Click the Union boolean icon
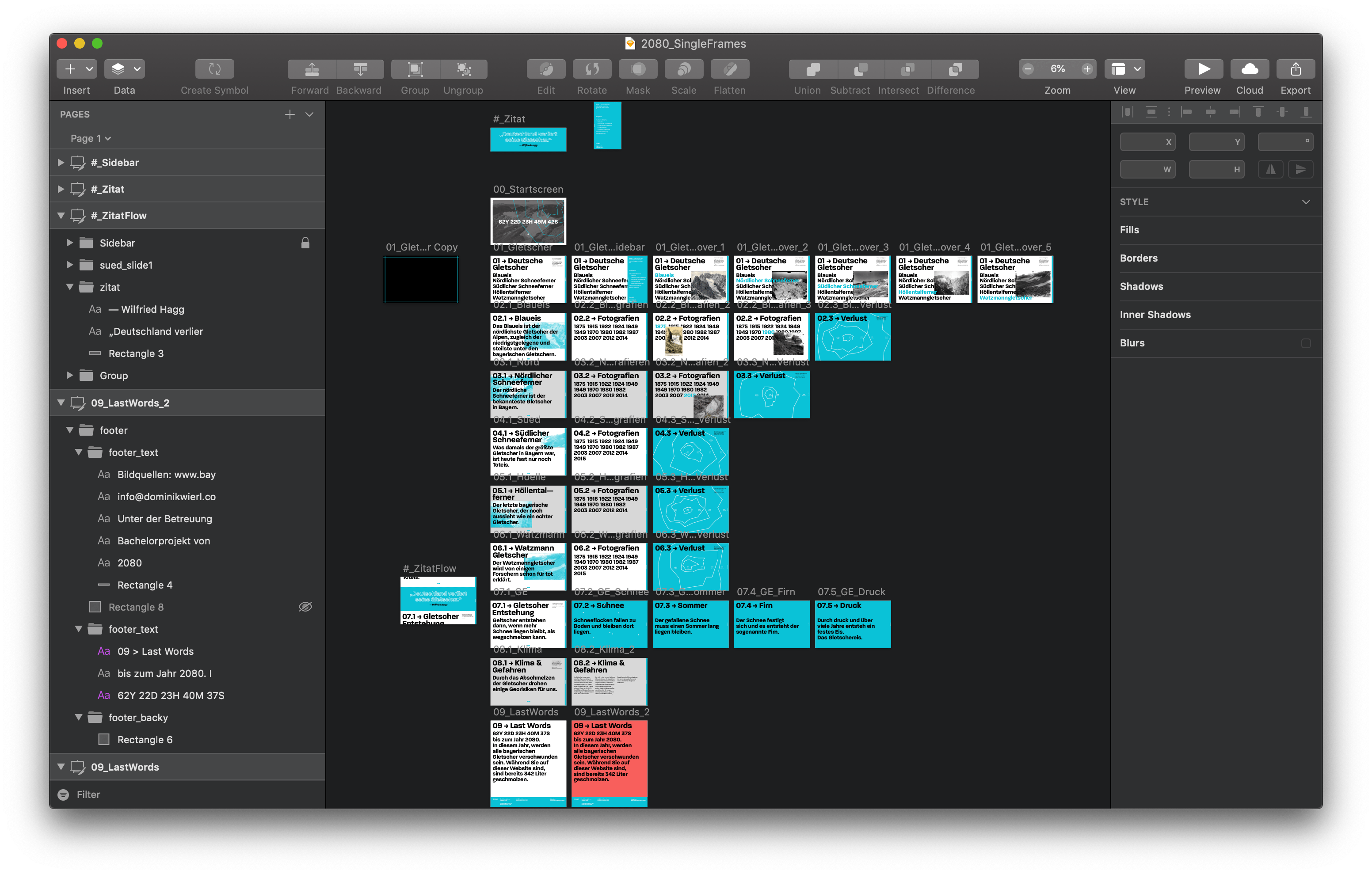The width and height of the screenshot is (1372, 874). point(813,69)
